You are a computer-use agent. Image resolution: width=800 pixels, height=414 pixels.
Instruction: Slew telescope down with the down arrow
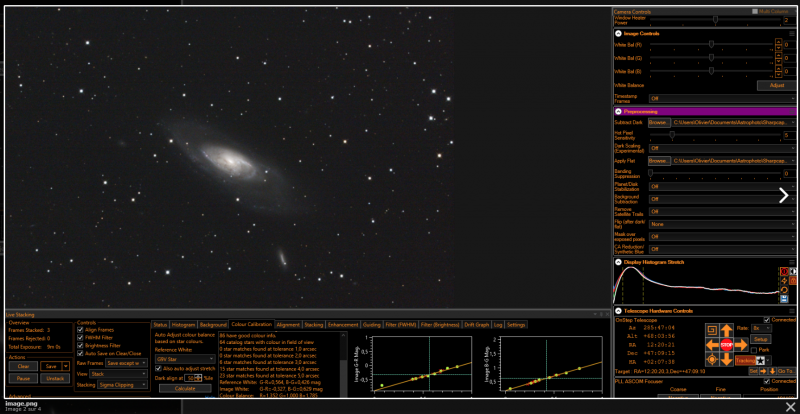(x=727, y=359)
